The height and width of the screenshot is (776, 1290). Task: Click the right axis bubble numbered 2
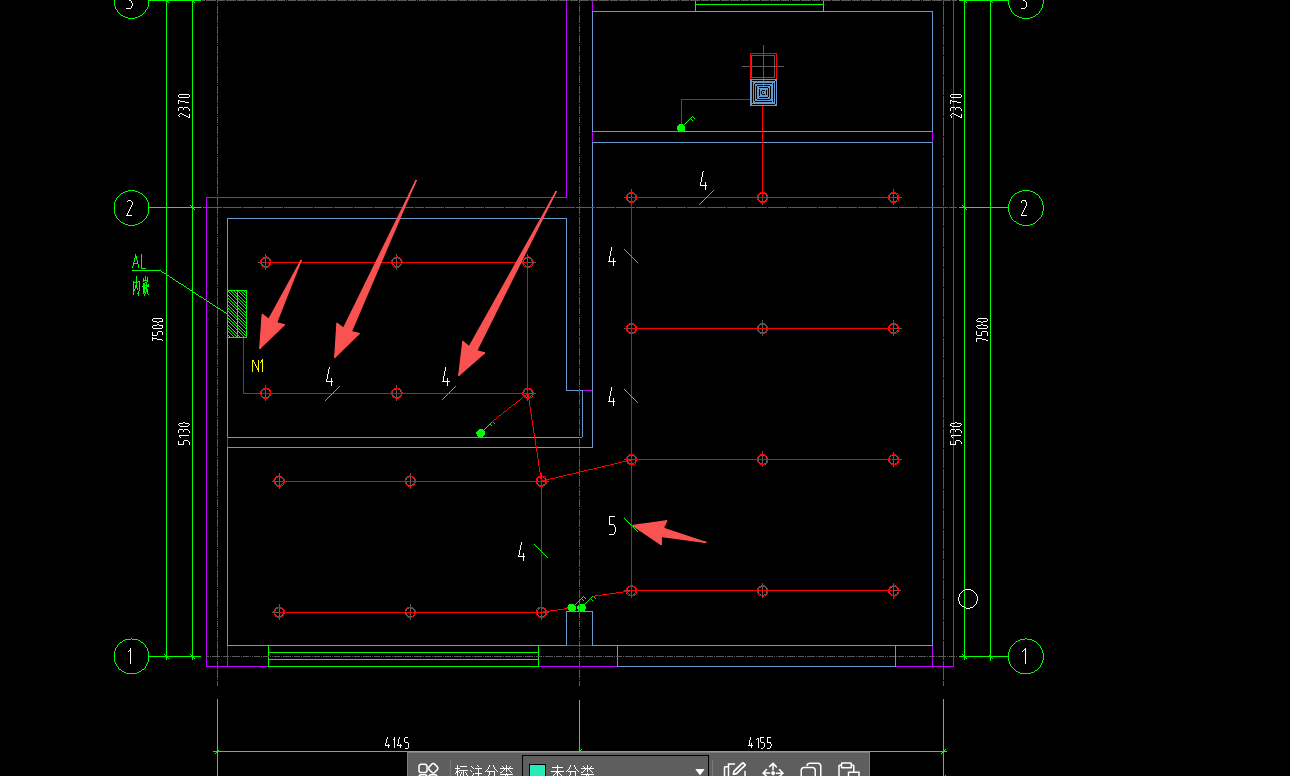[x=1025, y=208]
